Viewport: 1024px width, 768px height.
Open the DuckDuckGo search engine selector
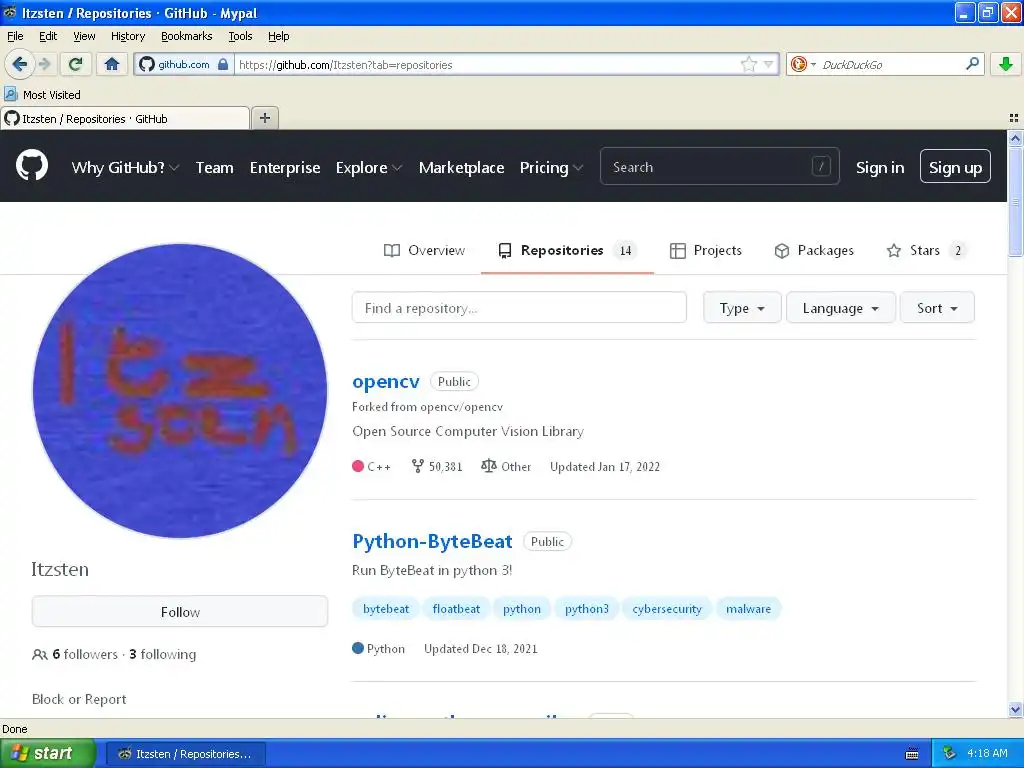click(803, 64)
